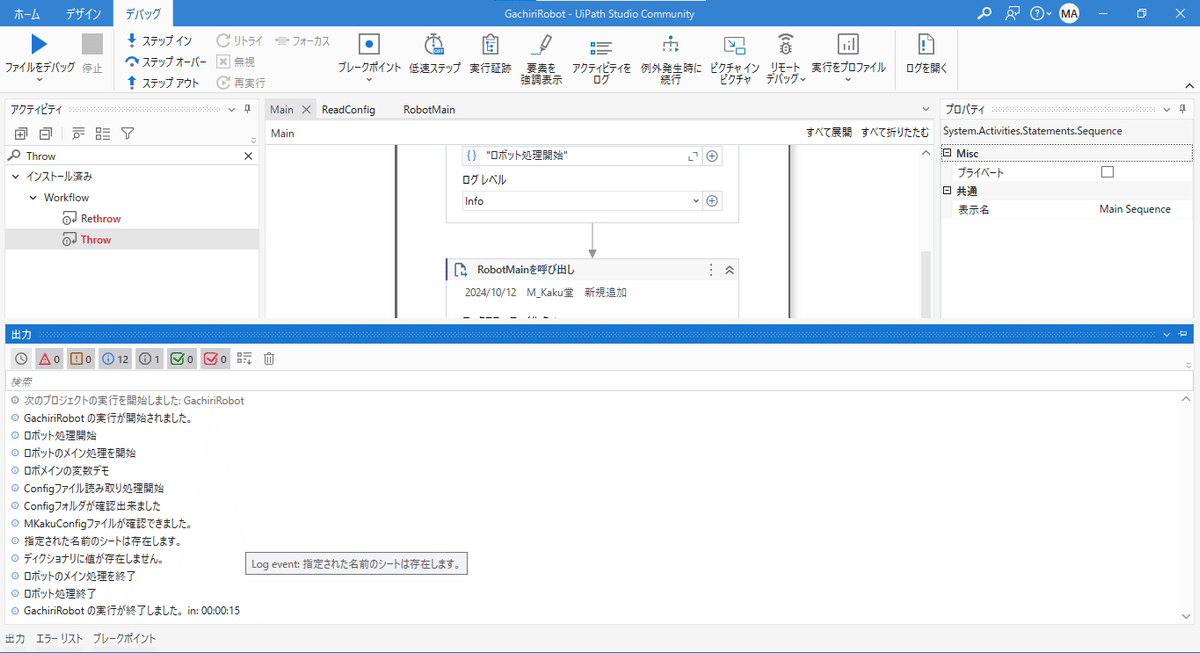Open options menu on RobotMainを呼び出し activity
The image size is (1200, 653).
[x=711, y=270]
